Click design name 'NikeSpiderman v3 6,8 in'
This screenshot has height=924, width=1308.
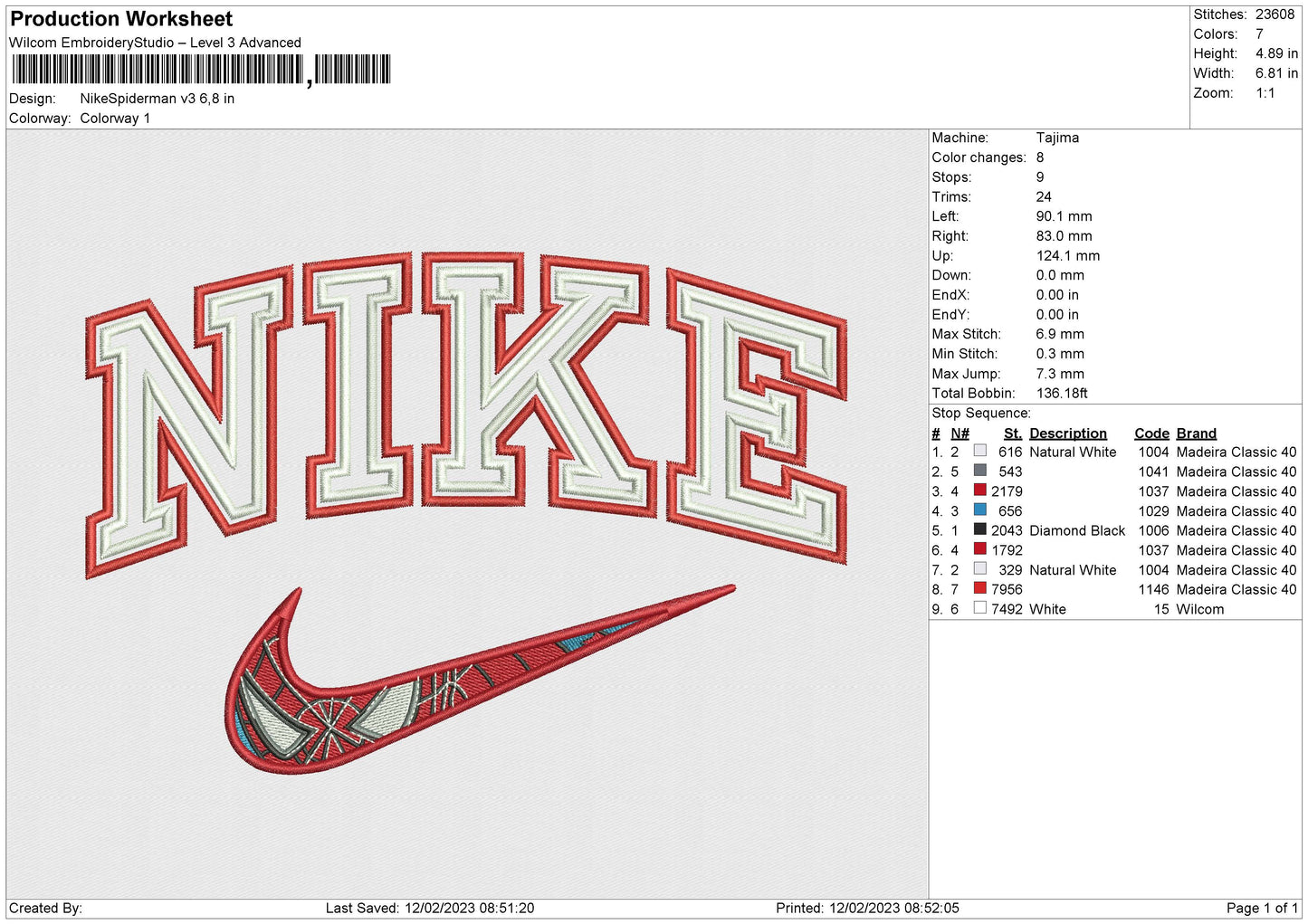tap(158, 99)
